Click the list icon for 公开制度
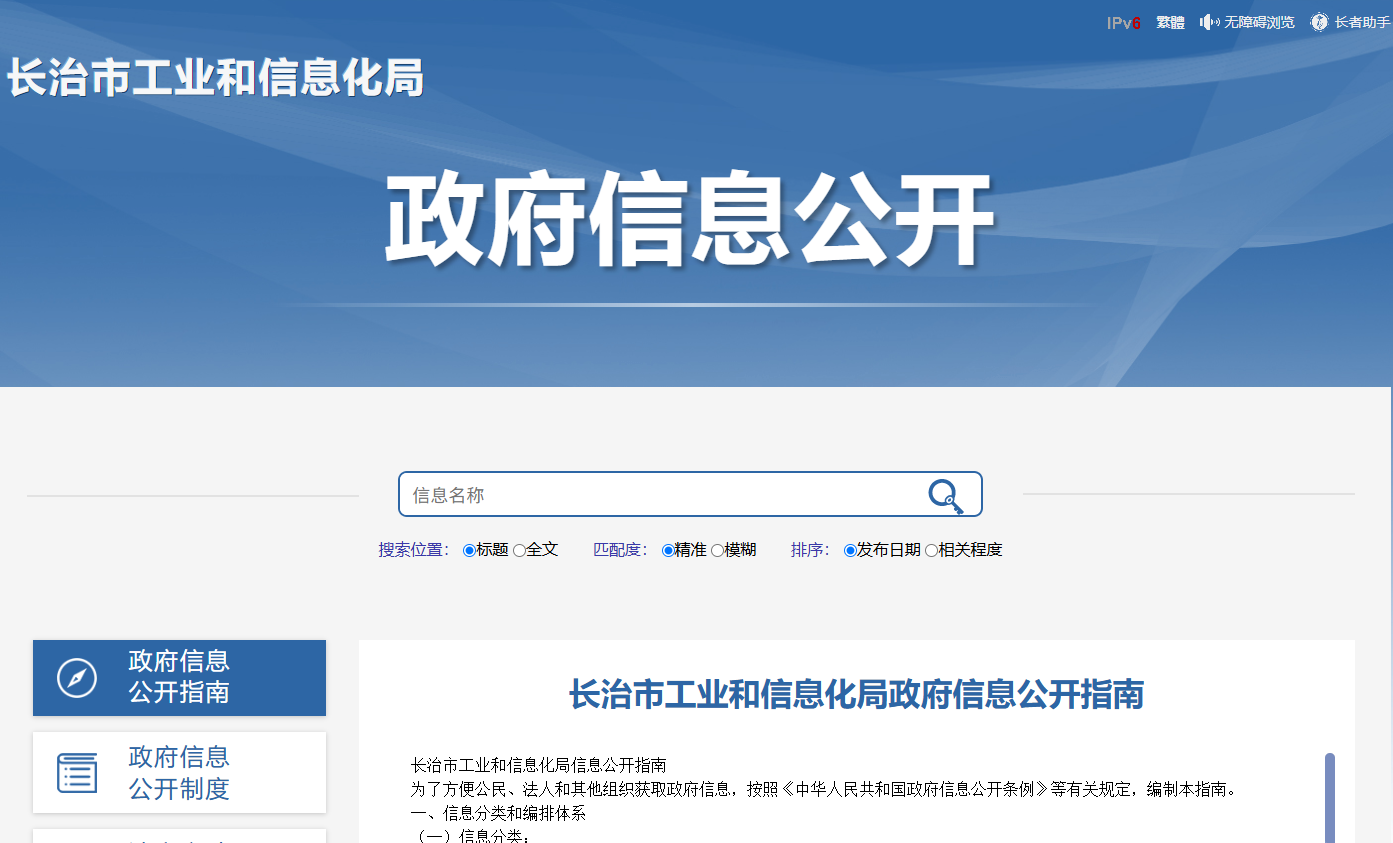Viewport: 1393px width, 843px height. 77,773
